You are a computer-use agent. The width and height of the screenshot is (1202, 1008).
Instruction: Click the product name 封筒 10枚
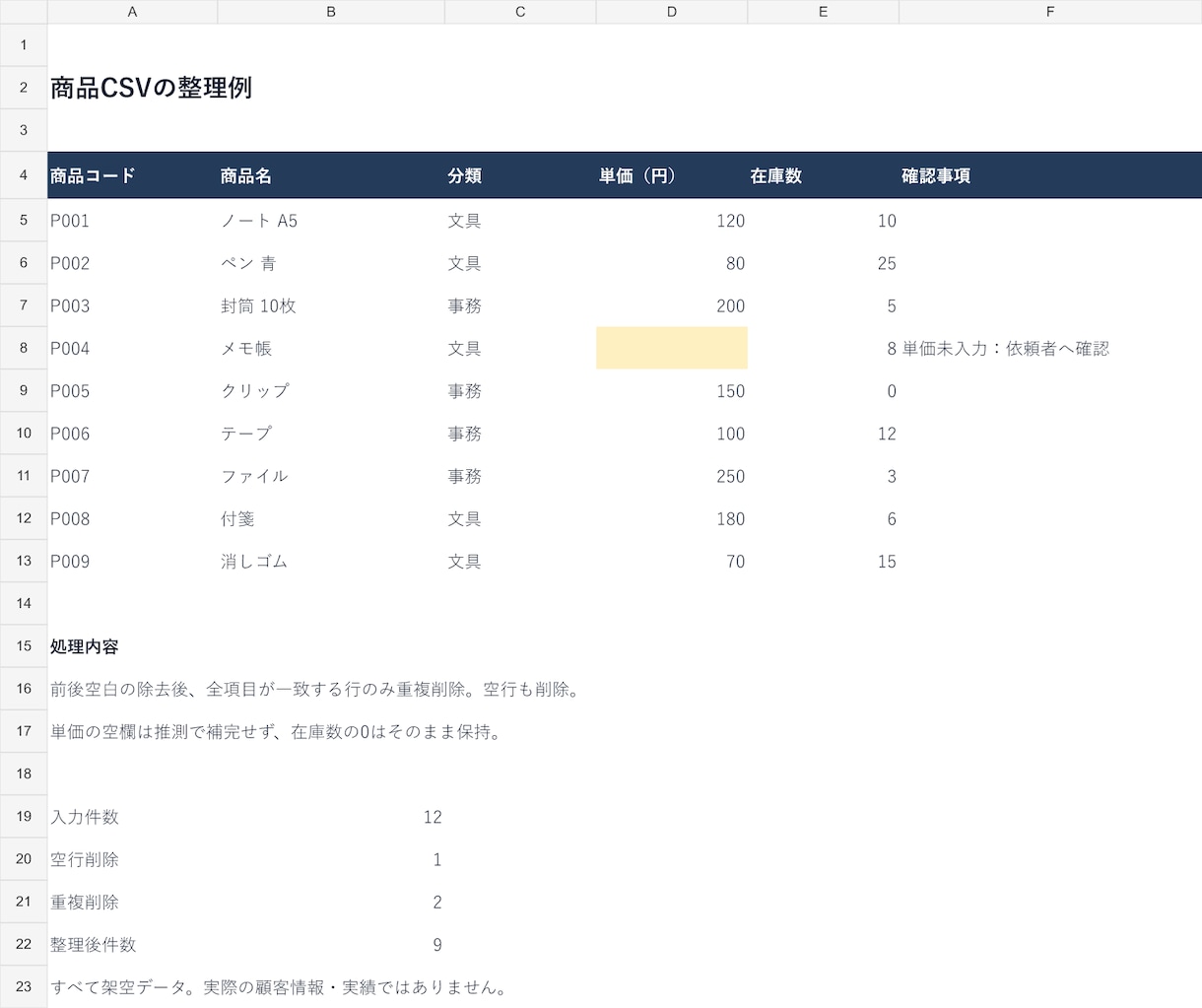[x=258, y=305]
